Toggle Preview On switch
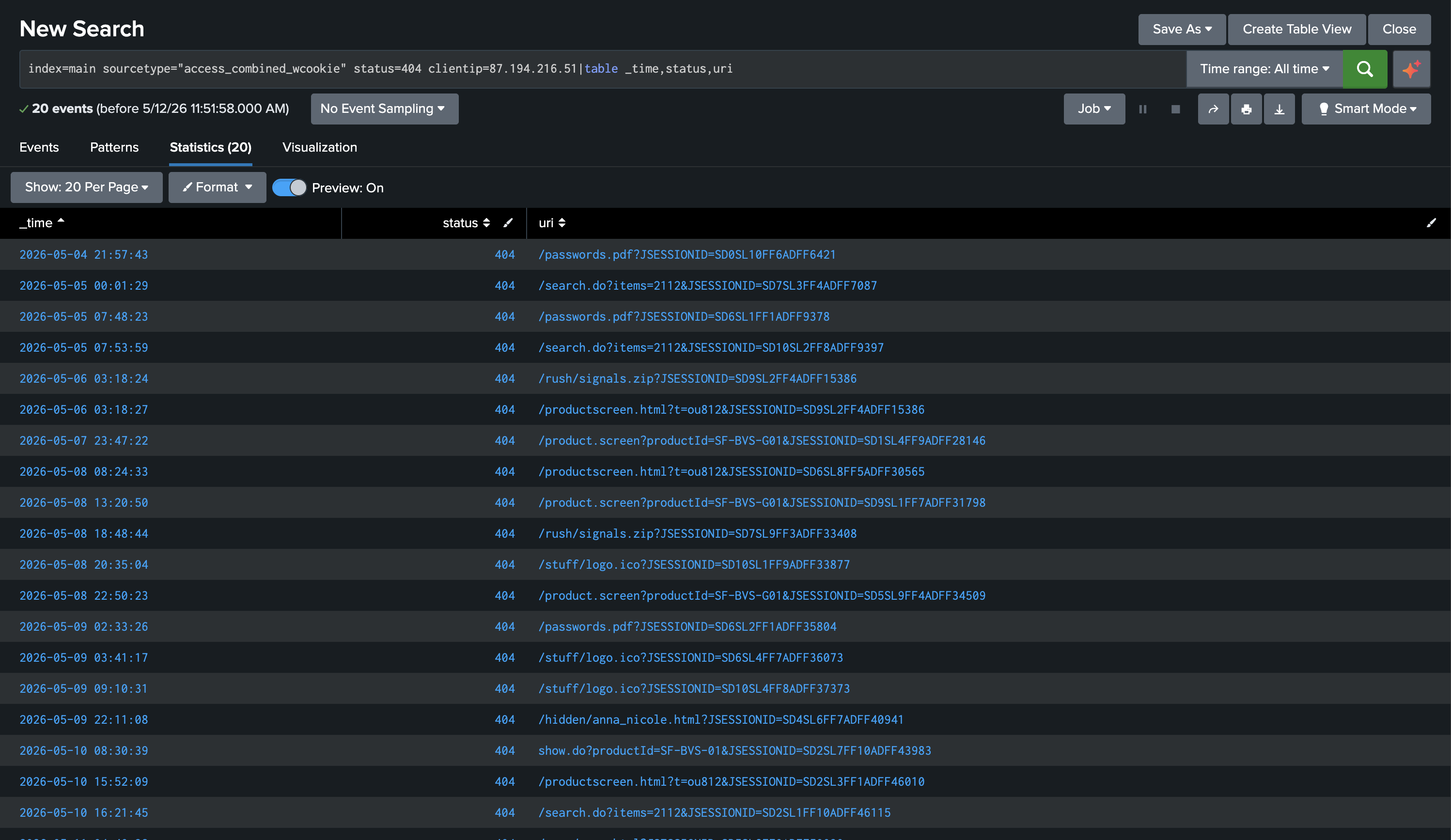1451x840 pixels. click(x=289, y=187)
